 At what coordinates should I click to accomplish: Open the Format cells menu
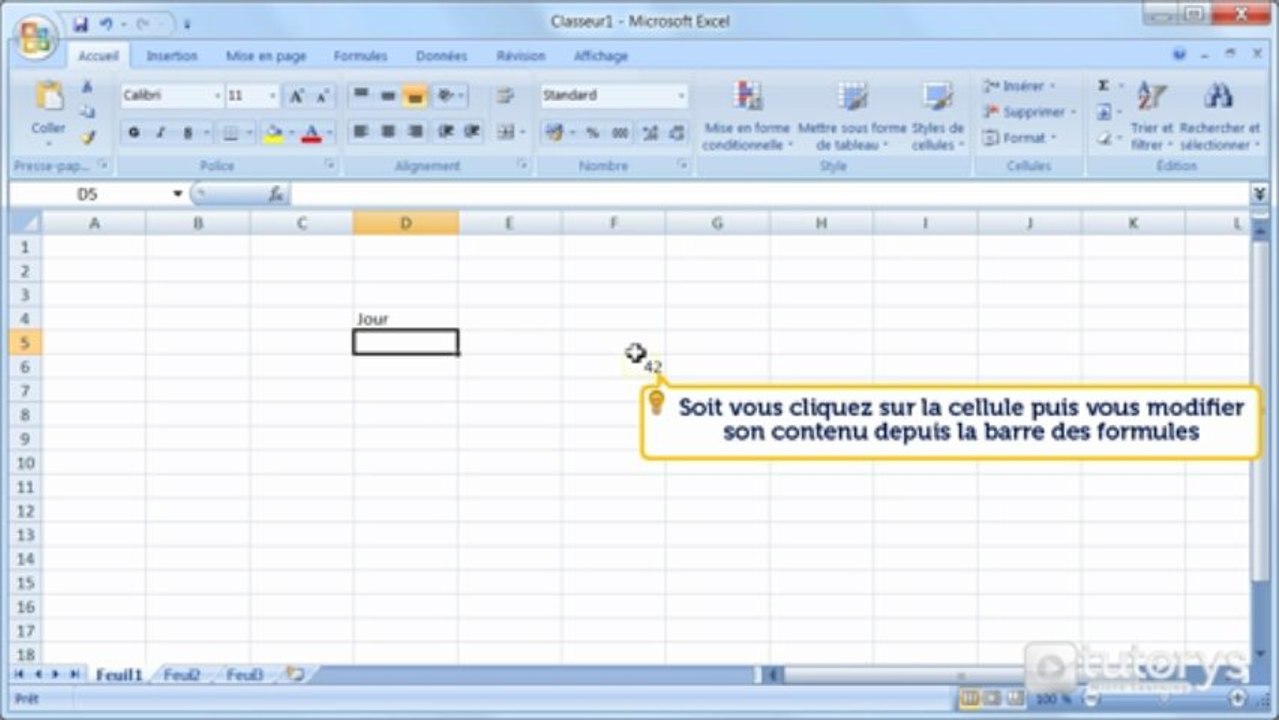[1018, 138]
